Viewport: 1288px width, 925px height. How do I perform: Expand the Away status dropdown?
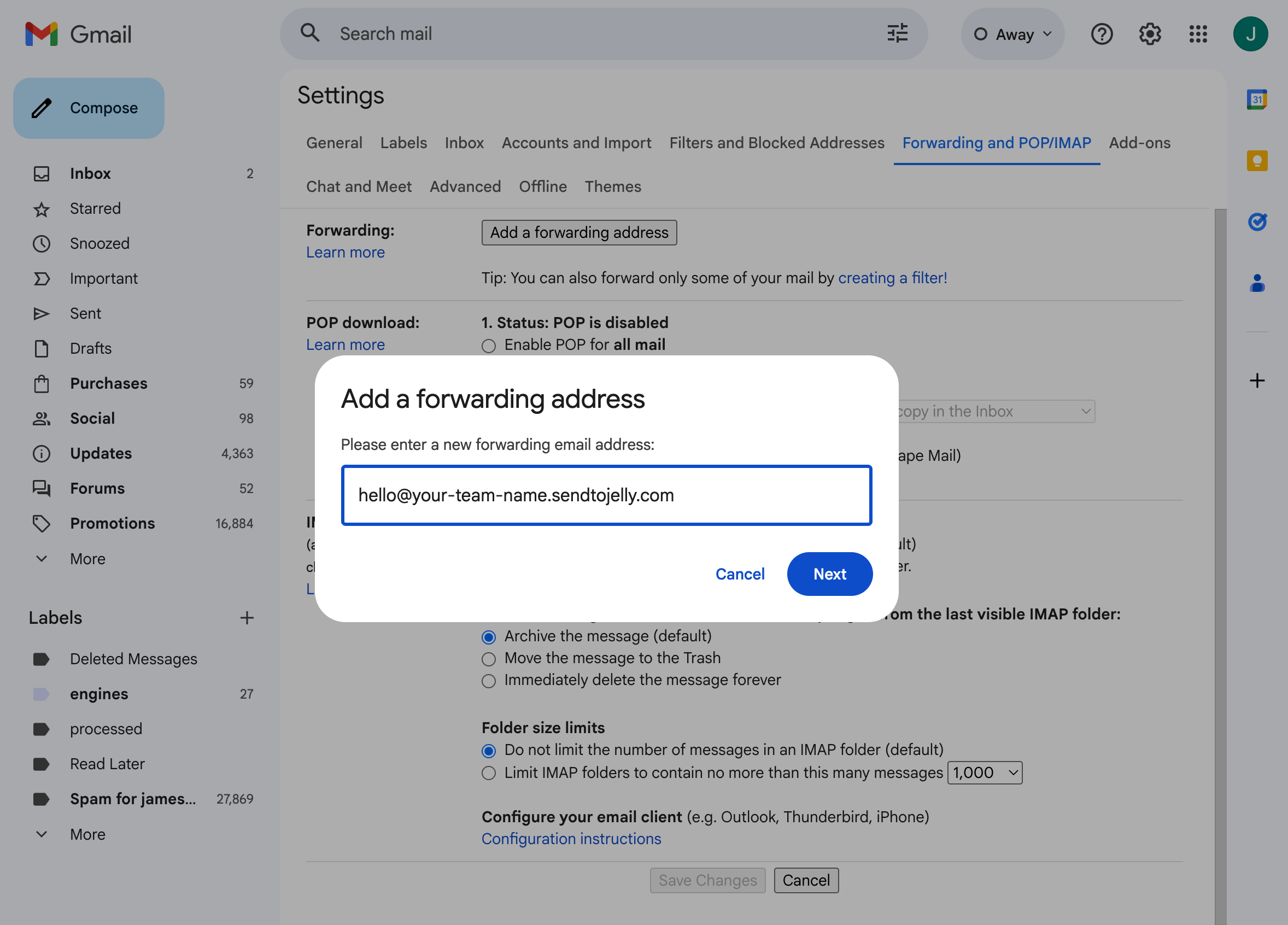point(1012,34)
